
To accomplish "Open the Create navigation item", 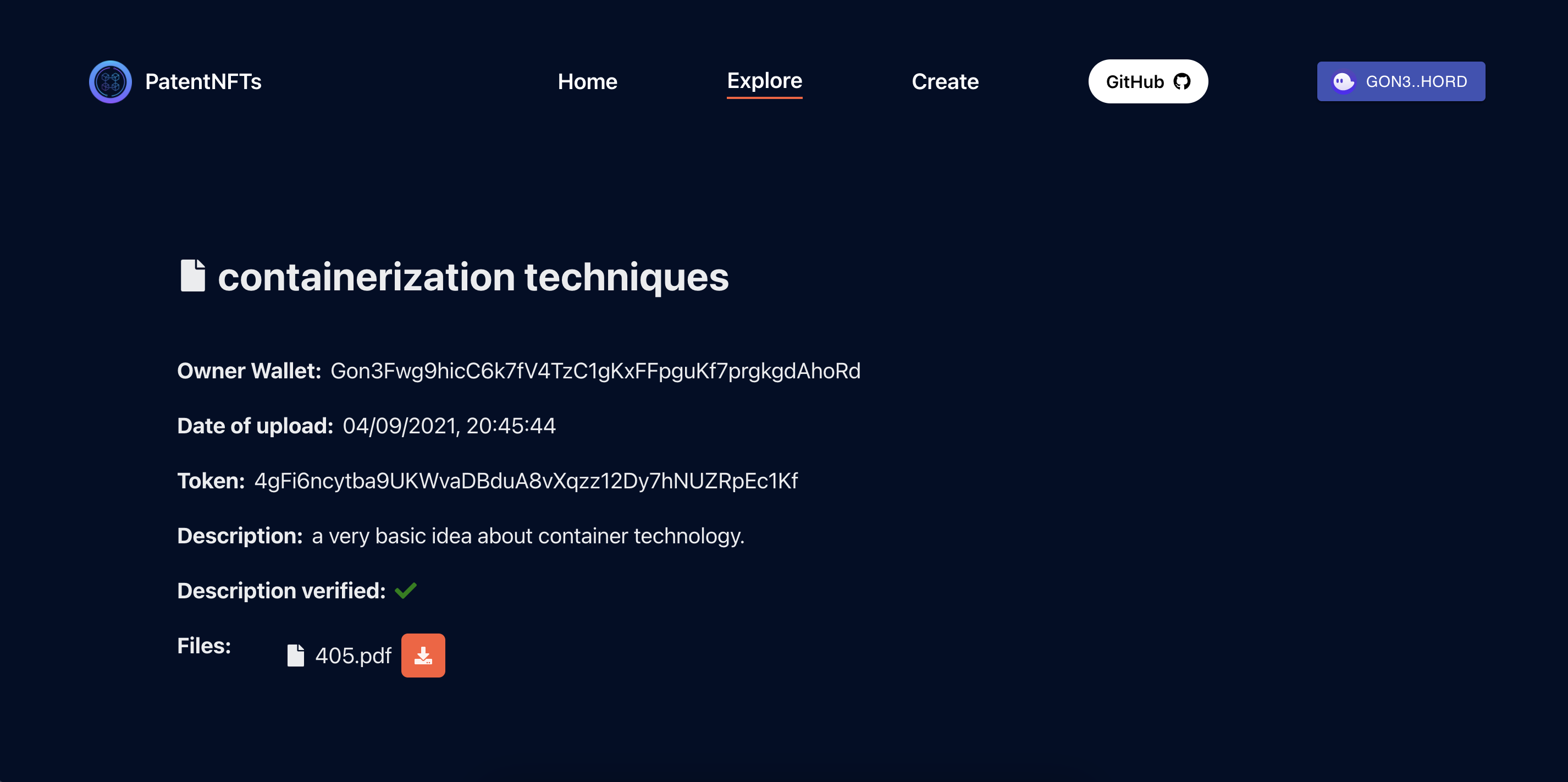I will [945, 81].
